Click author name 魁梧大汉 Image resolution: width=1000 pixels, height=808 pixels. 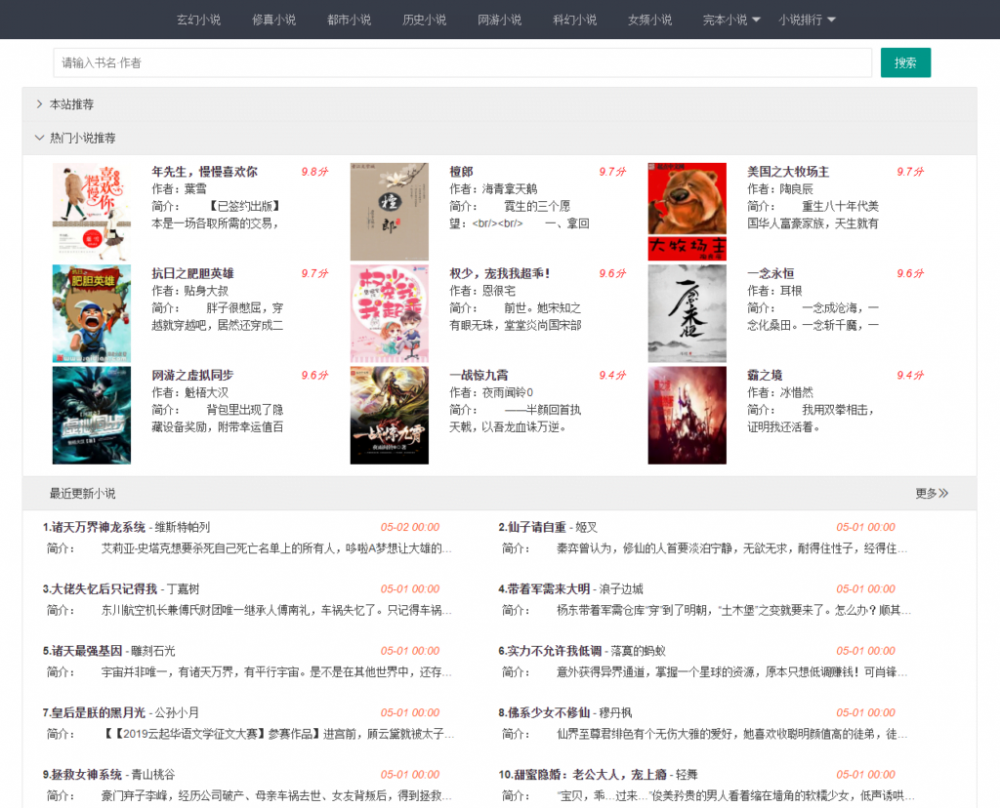[x=206, y=392]
